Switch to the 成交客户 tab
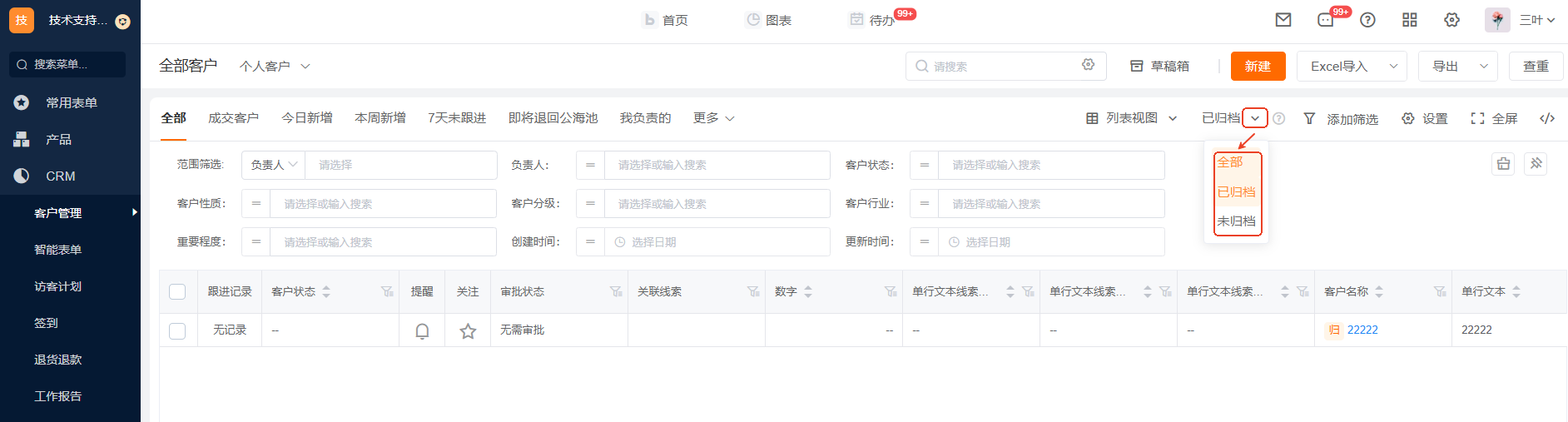 [x=233, y=118]
